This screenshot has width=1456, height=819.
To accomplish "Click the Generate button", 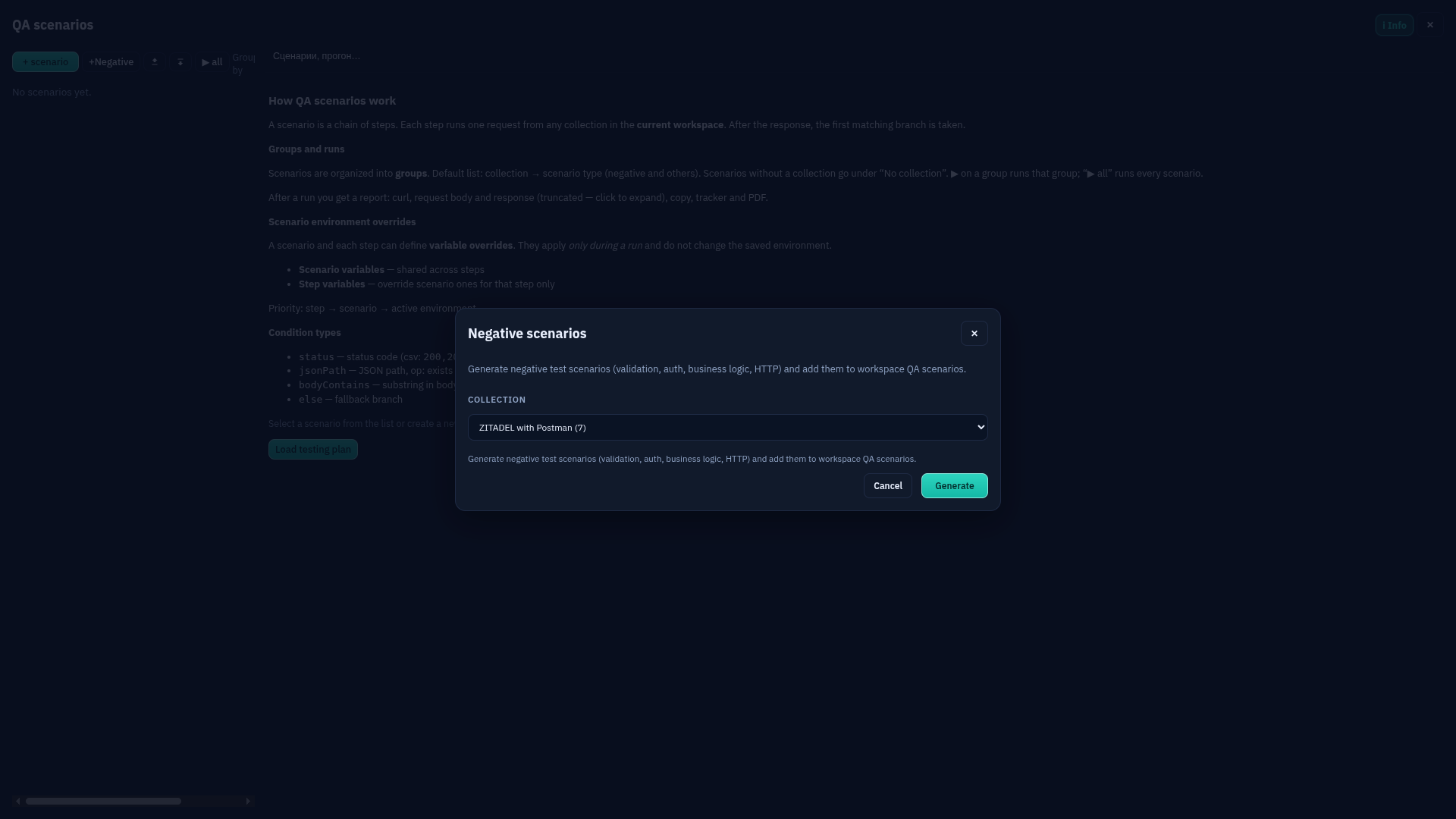I will (954, 486).
